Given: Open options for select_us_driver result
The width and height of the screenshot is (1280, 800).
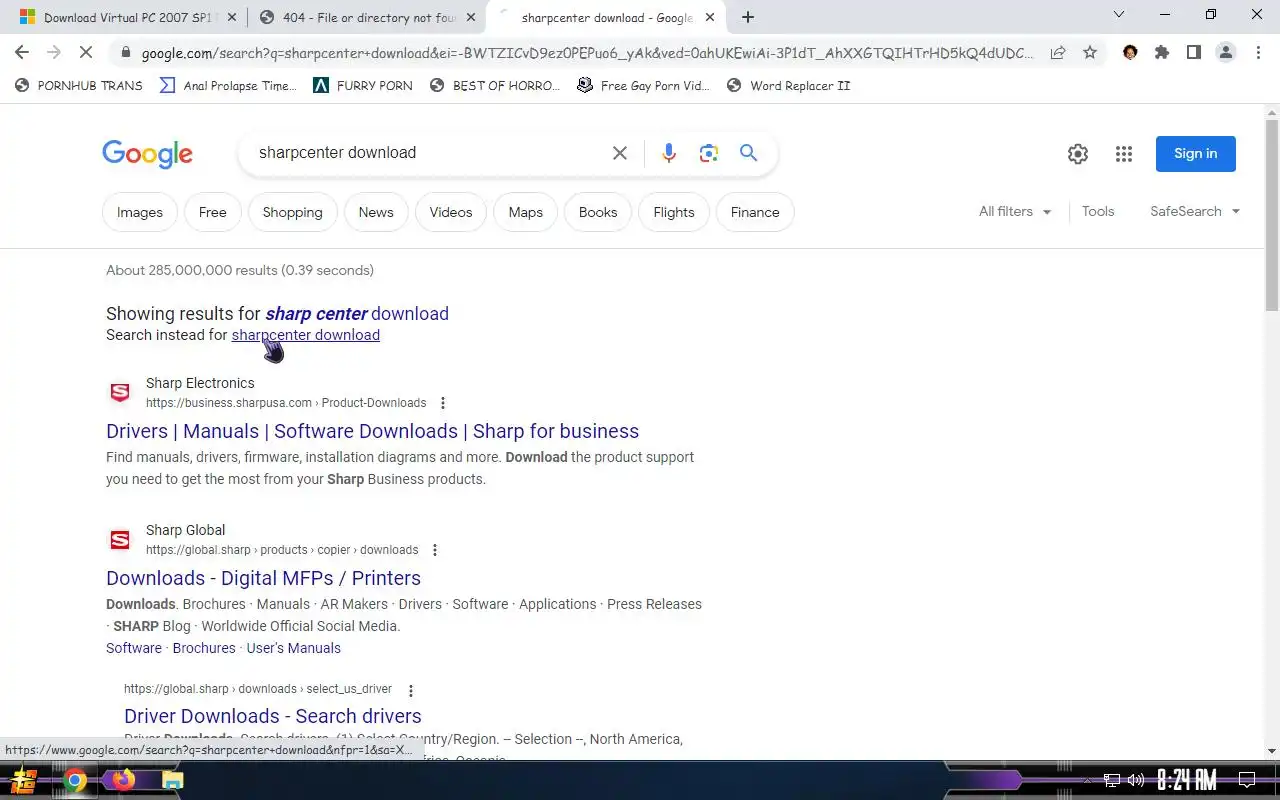Looking at the screenshot, I should pos(410,690).
